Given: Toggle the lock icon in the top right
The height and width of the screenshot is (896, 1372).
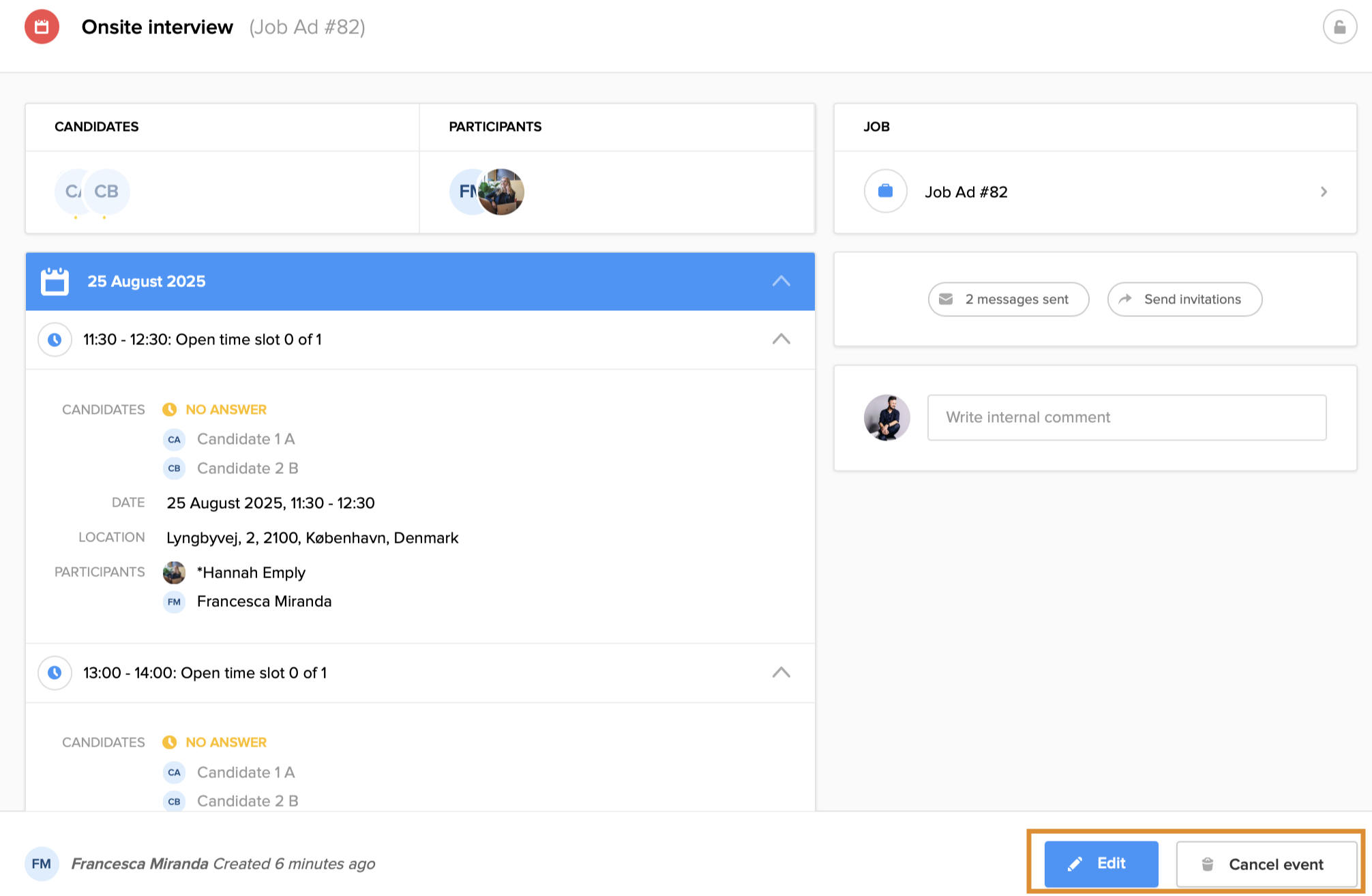Looking at the screenshot, I should (1339, 27).
